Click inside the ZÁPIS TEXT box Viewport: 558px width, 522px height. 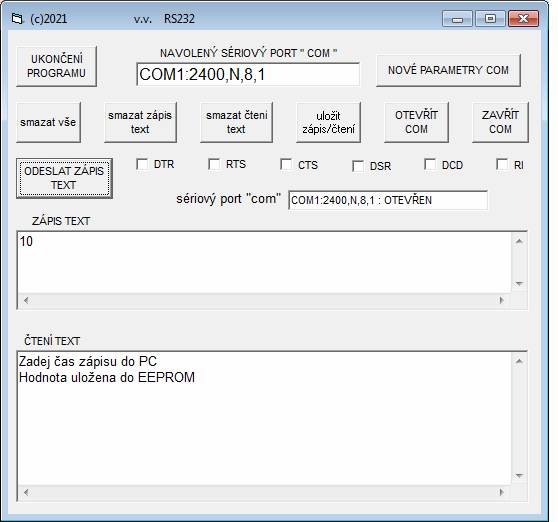pyautogui.click(x=264, y=263)
